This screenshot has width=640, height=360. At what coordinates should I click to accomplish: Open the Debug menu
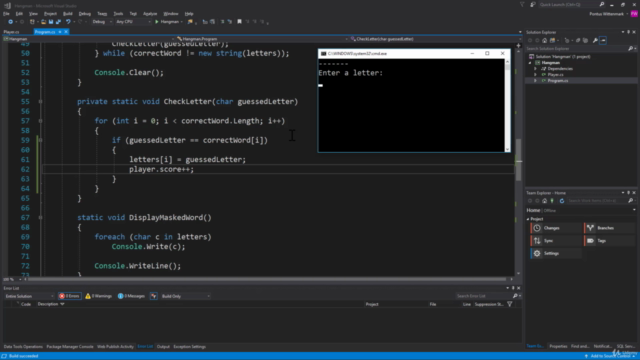(x=84, y=13)
